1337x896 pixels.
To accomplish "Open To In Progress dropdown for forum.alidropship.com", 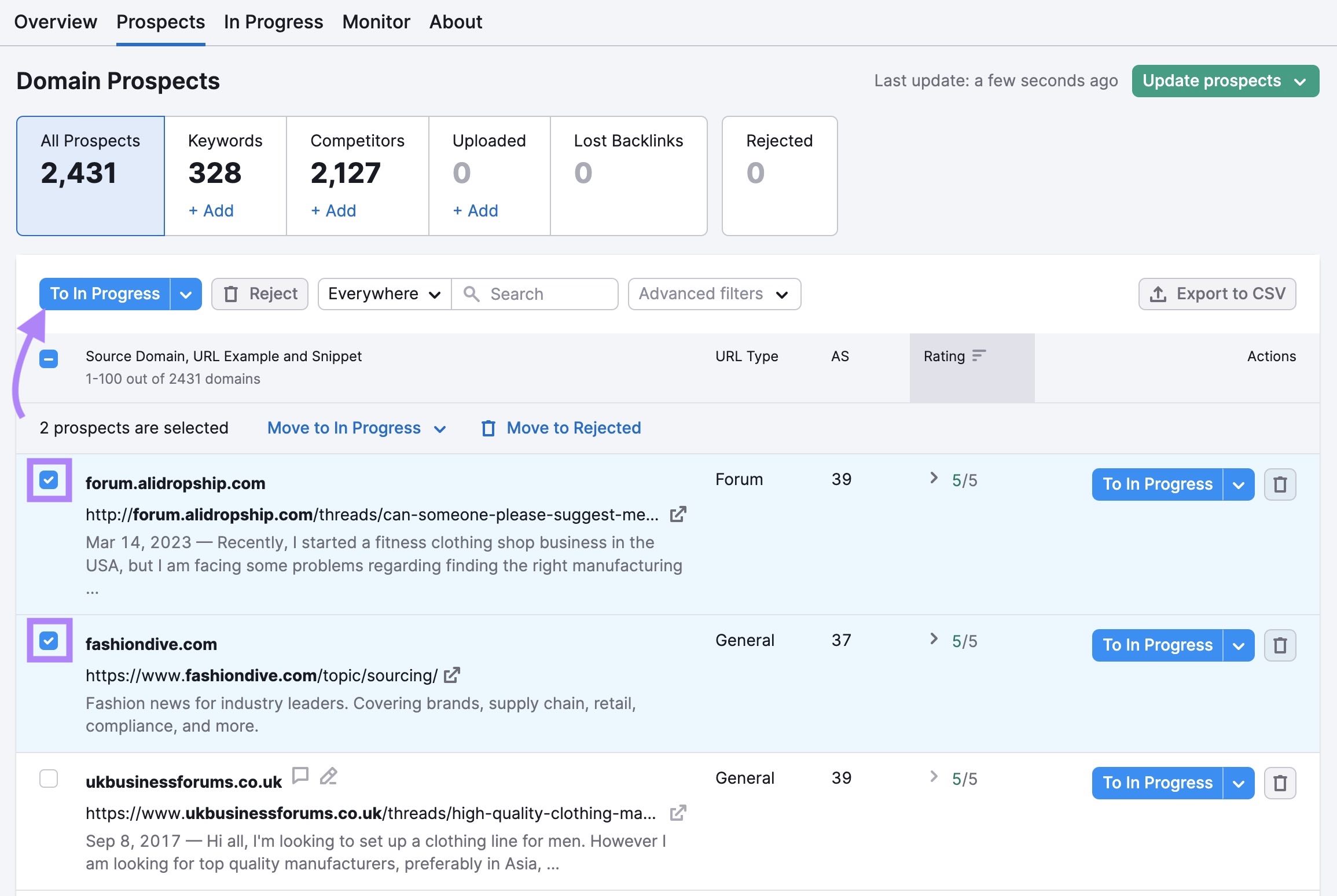I will 1239,484.
